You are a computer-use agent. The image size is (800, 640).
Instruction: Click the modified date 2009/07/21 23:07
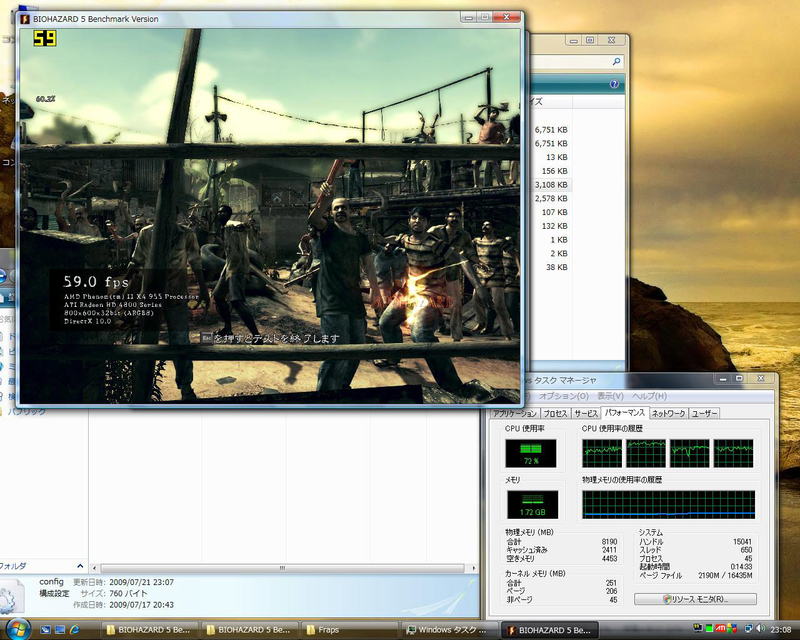141,582
